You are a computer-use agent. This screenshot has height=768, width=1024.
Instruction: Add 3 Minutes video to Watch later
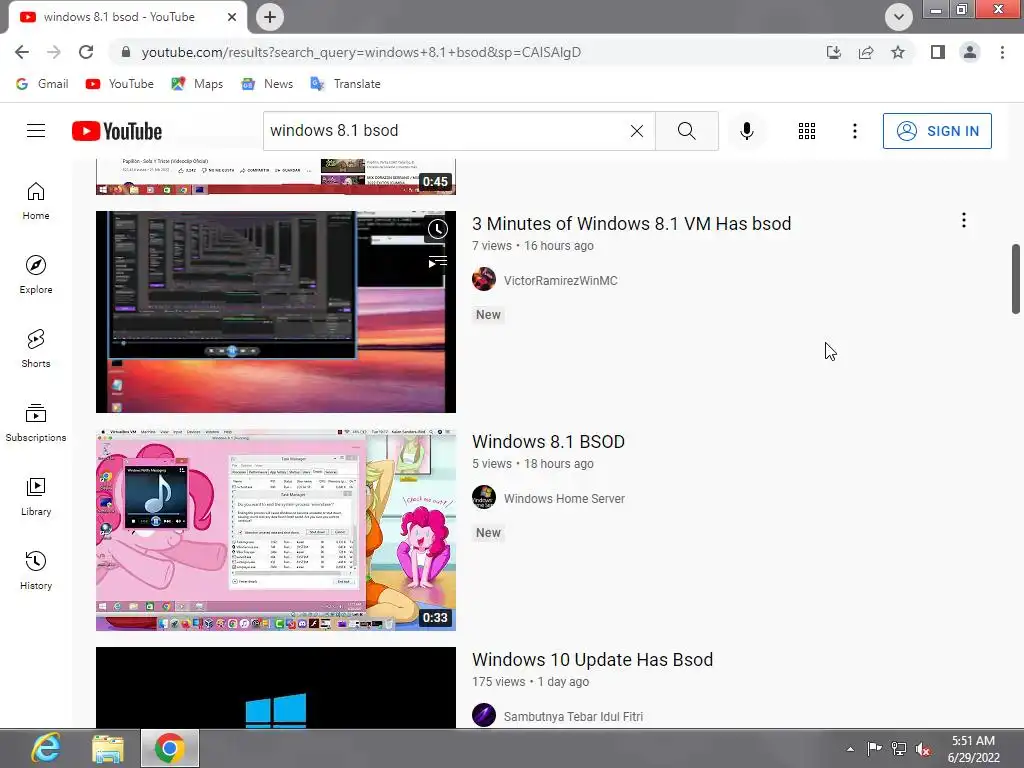tap(437, 229)
